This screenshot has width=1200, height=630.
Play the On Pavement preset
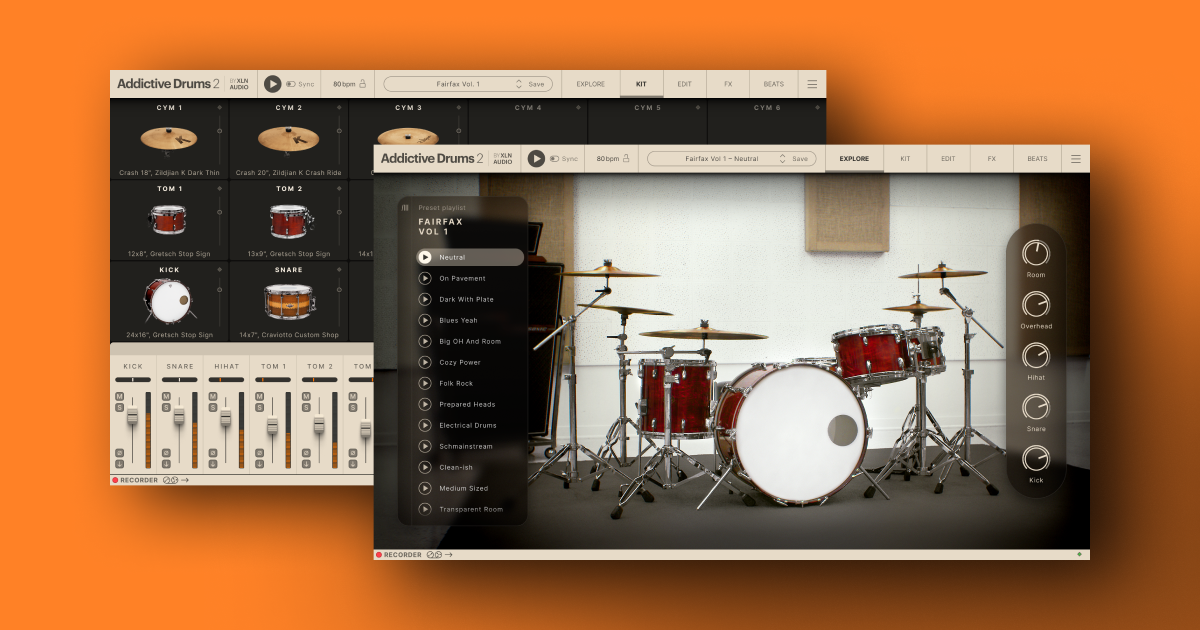click(425, 278)
